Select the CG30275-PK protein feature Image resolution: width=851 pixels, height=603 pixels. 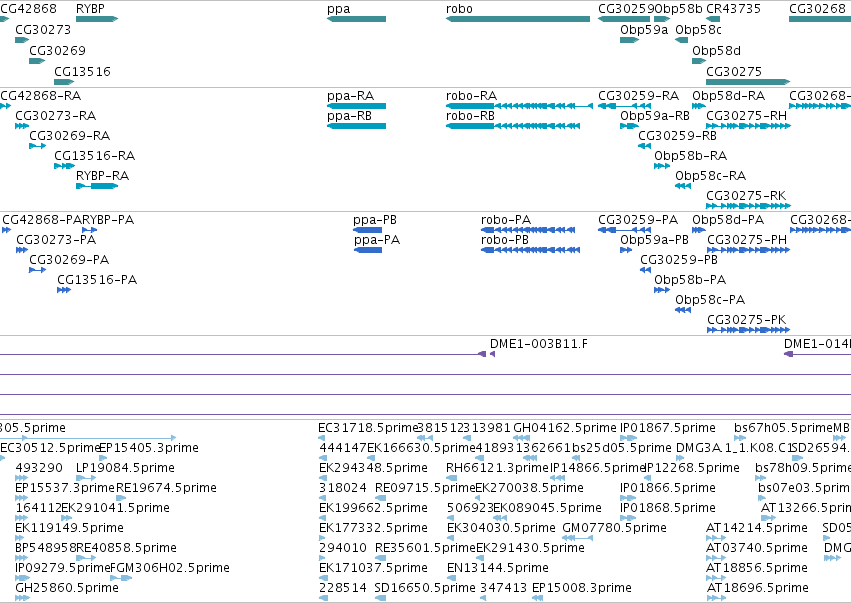(x=748, y=330)
